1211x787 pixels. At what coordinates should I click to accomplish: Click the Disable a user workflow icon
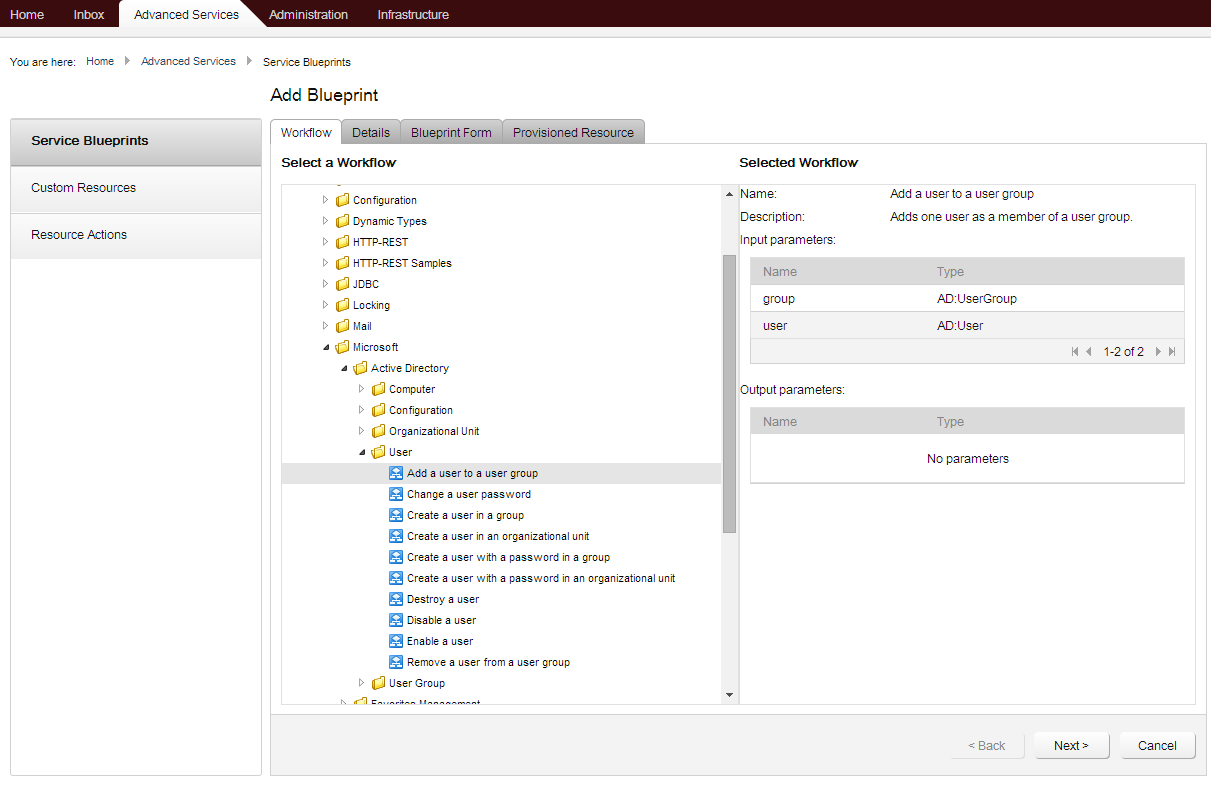pyautogui.click(x=397, y=619)
